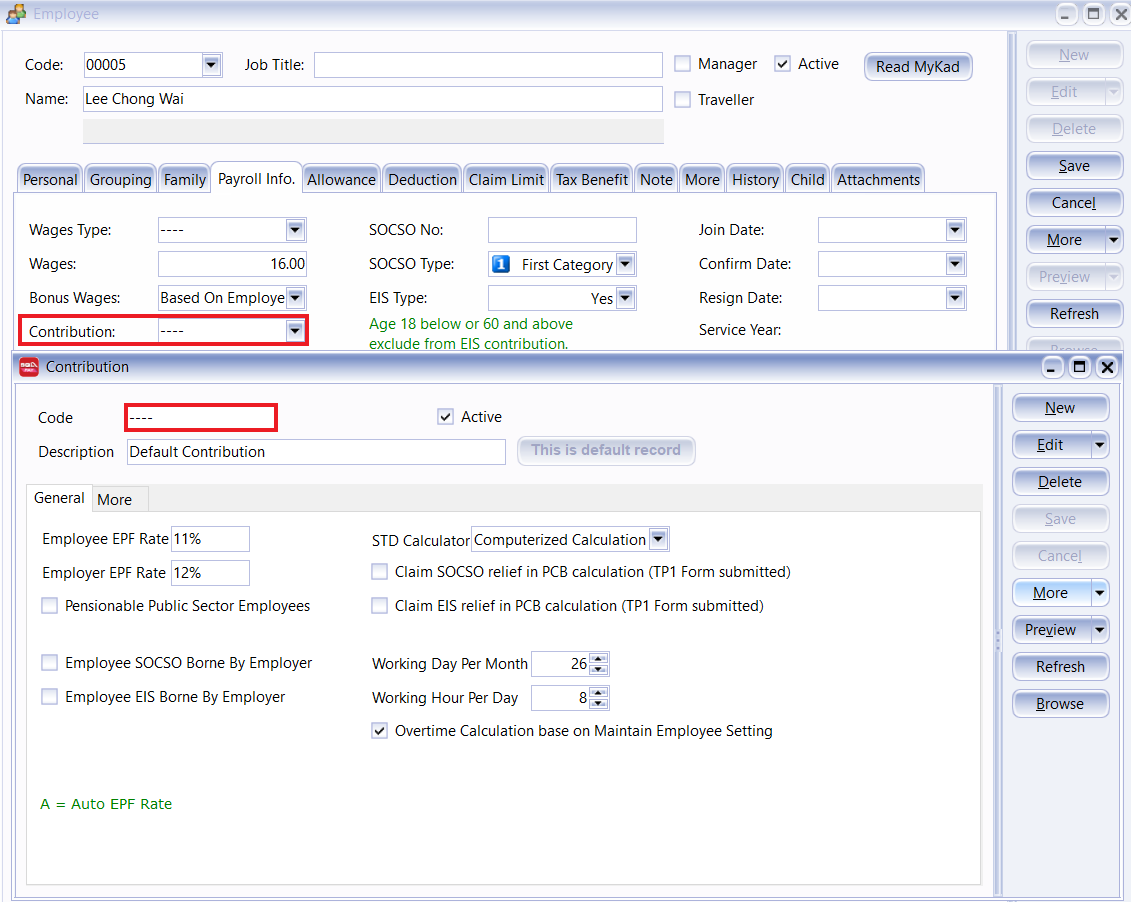Click the SOCSO Type First Category icon

502,264
